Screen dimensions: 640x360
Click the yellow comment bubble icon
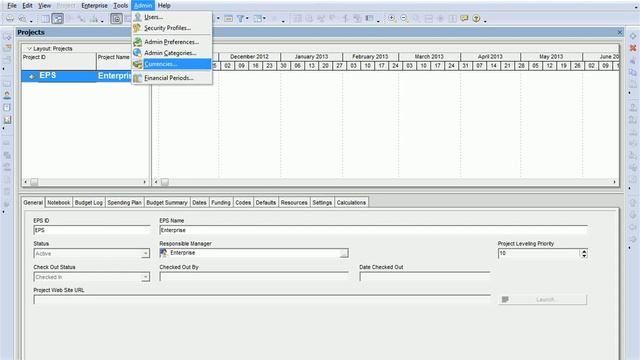pyautogui.click(x=464, y=18)
